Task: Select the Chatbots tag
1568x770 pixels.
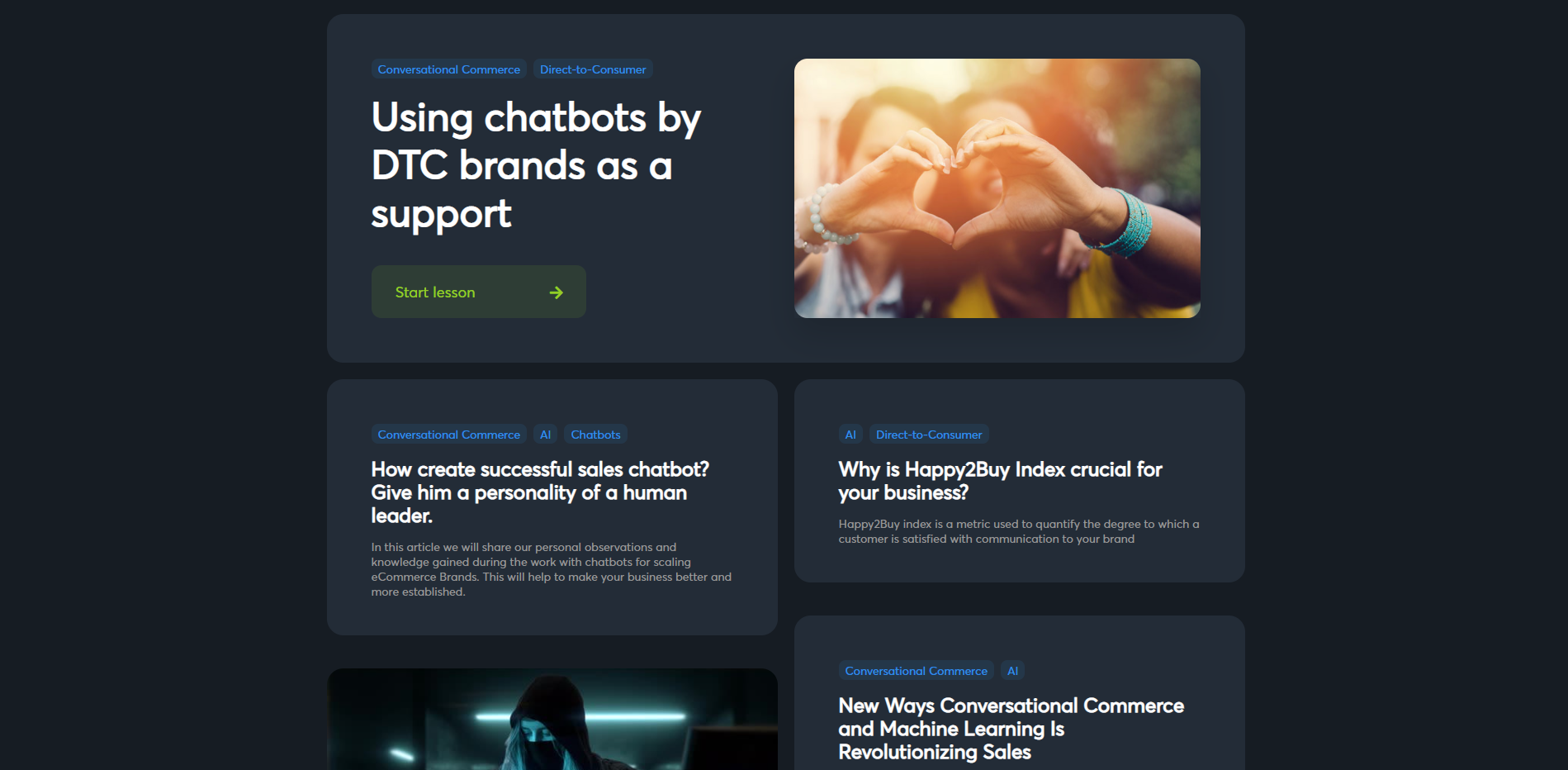Action: coord(595,435)
